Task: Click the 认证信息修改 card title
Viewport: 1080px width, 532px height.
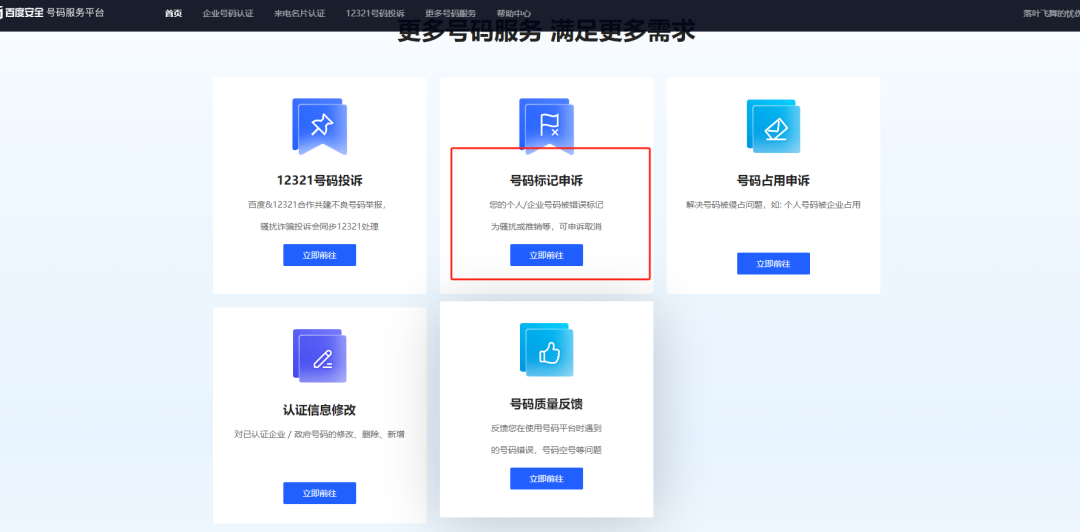Action: pyautogui.click(x=320, y=409)
